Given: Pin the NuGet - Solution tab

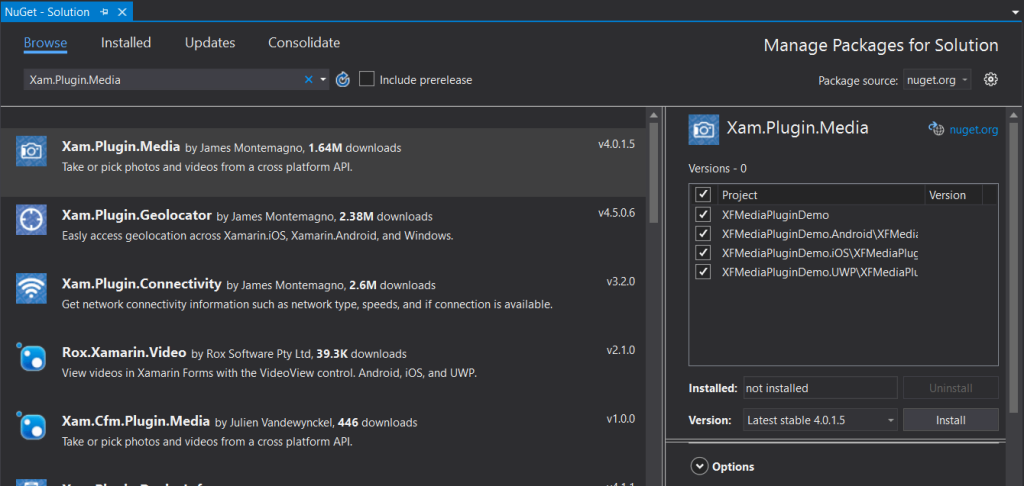Looking at the screenshot, I should click(104, 12).
